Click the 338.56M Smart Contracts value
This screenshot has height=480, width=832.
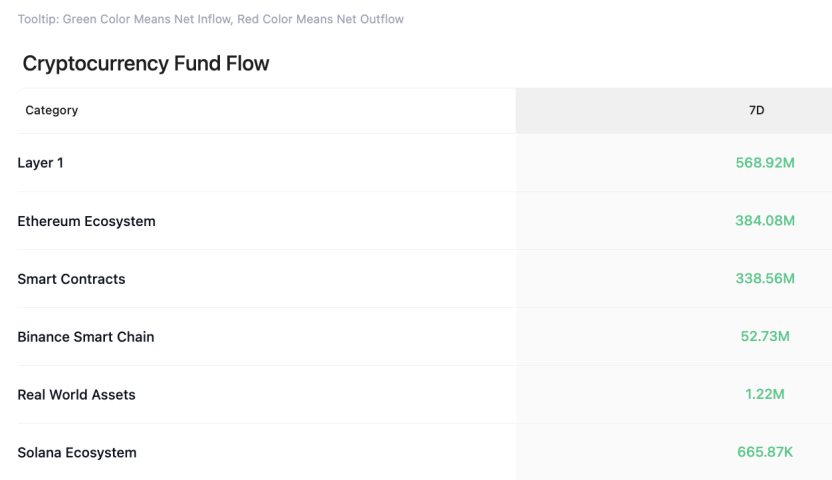coord(765,278)
